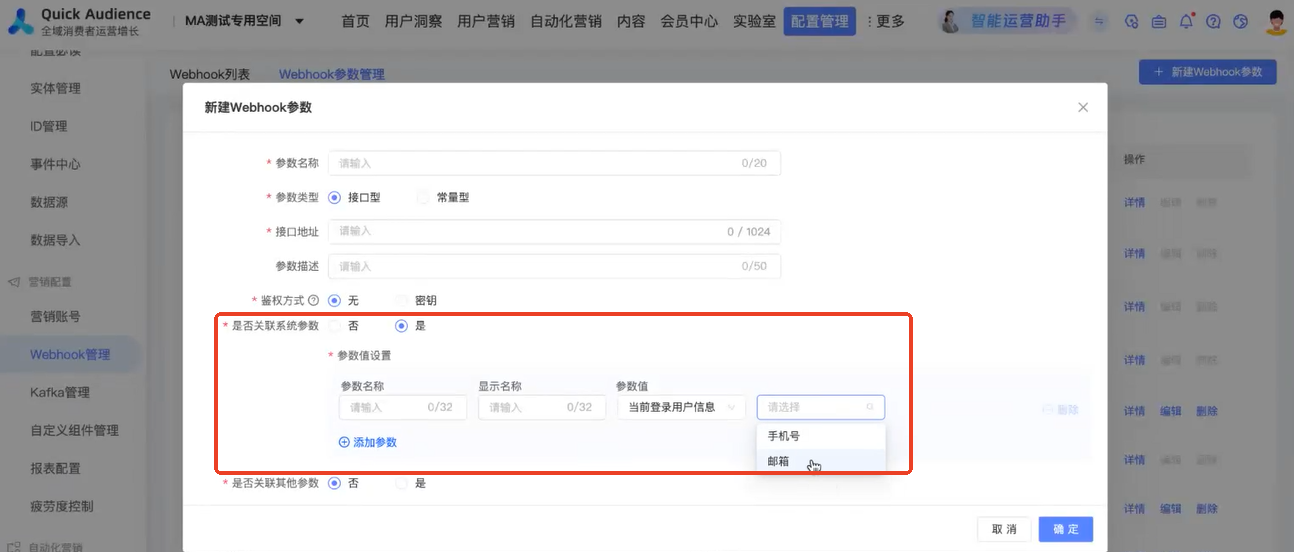Go to the 首页 menu
The height and width of the screenshot is (552, 1294).
click(355, 21)
